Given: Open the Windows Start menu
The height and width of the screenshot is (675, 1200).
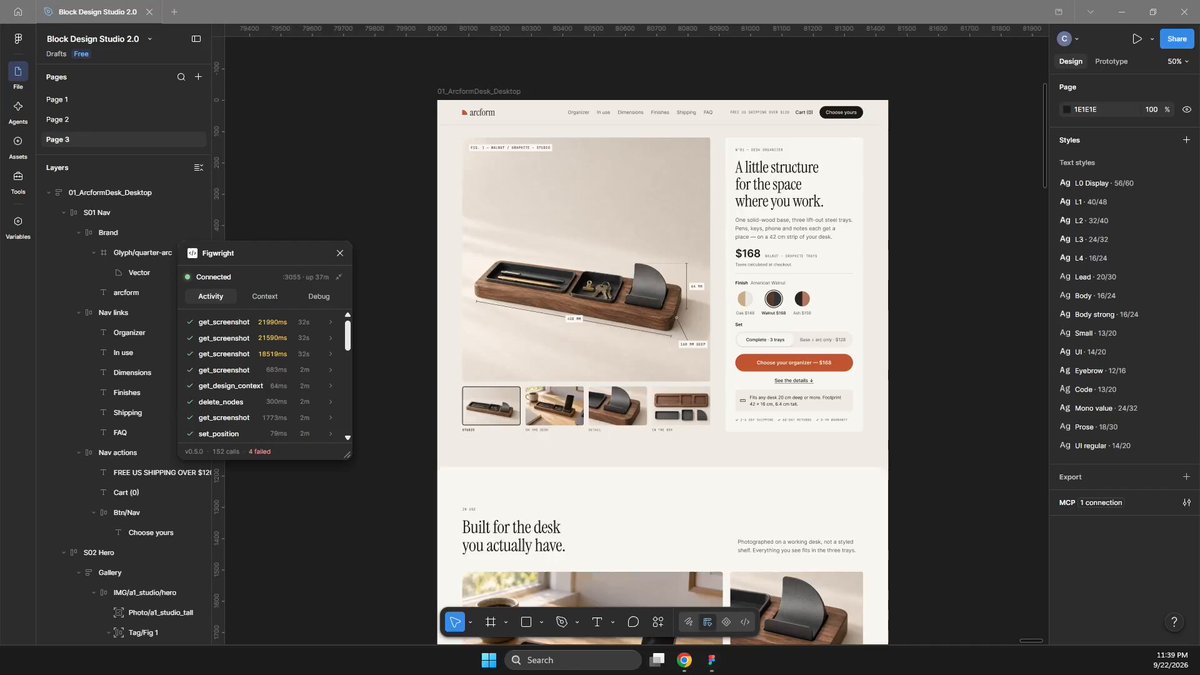Looking at the screenshot, I should tap(489, 660).
